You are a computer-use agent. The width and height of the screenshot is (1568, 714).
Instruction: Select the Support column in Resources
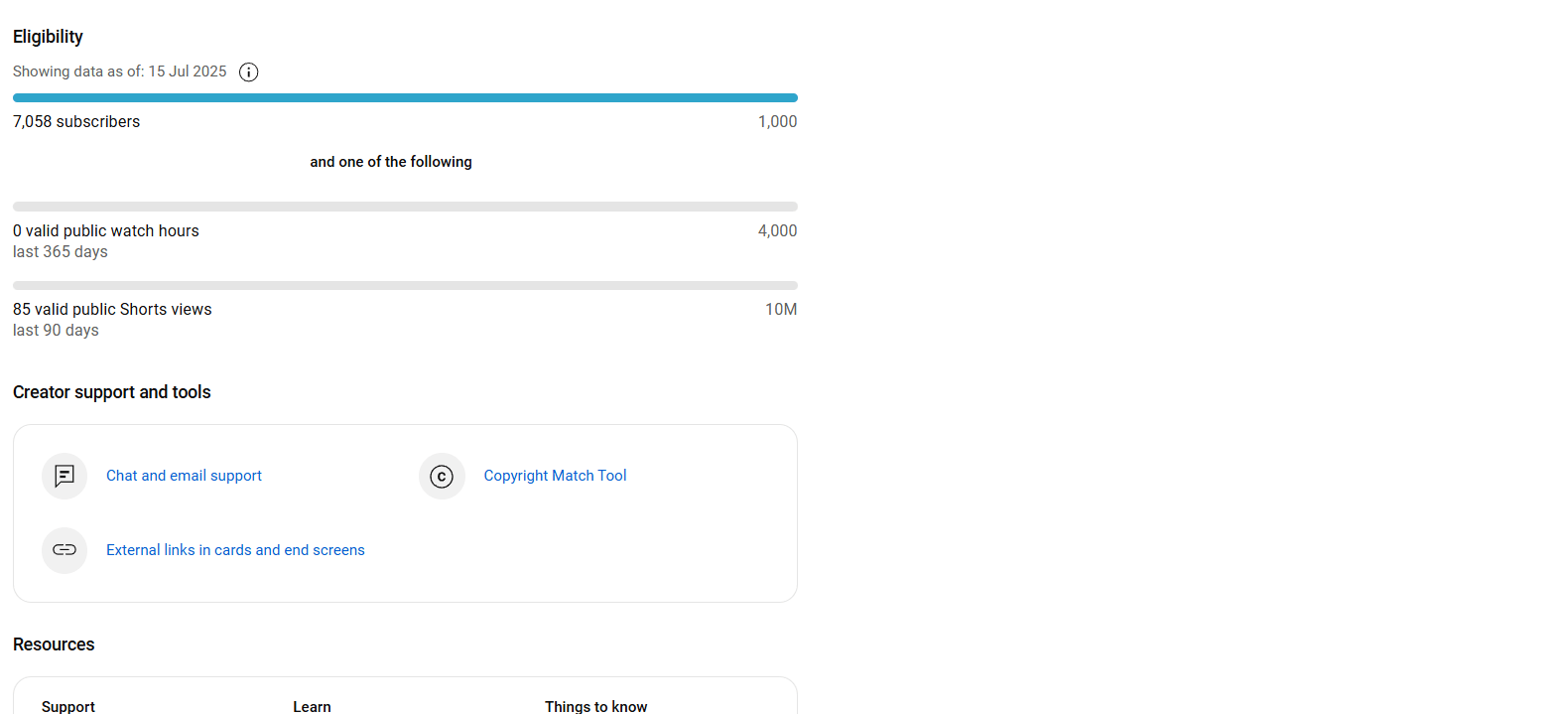coord(68,706)
